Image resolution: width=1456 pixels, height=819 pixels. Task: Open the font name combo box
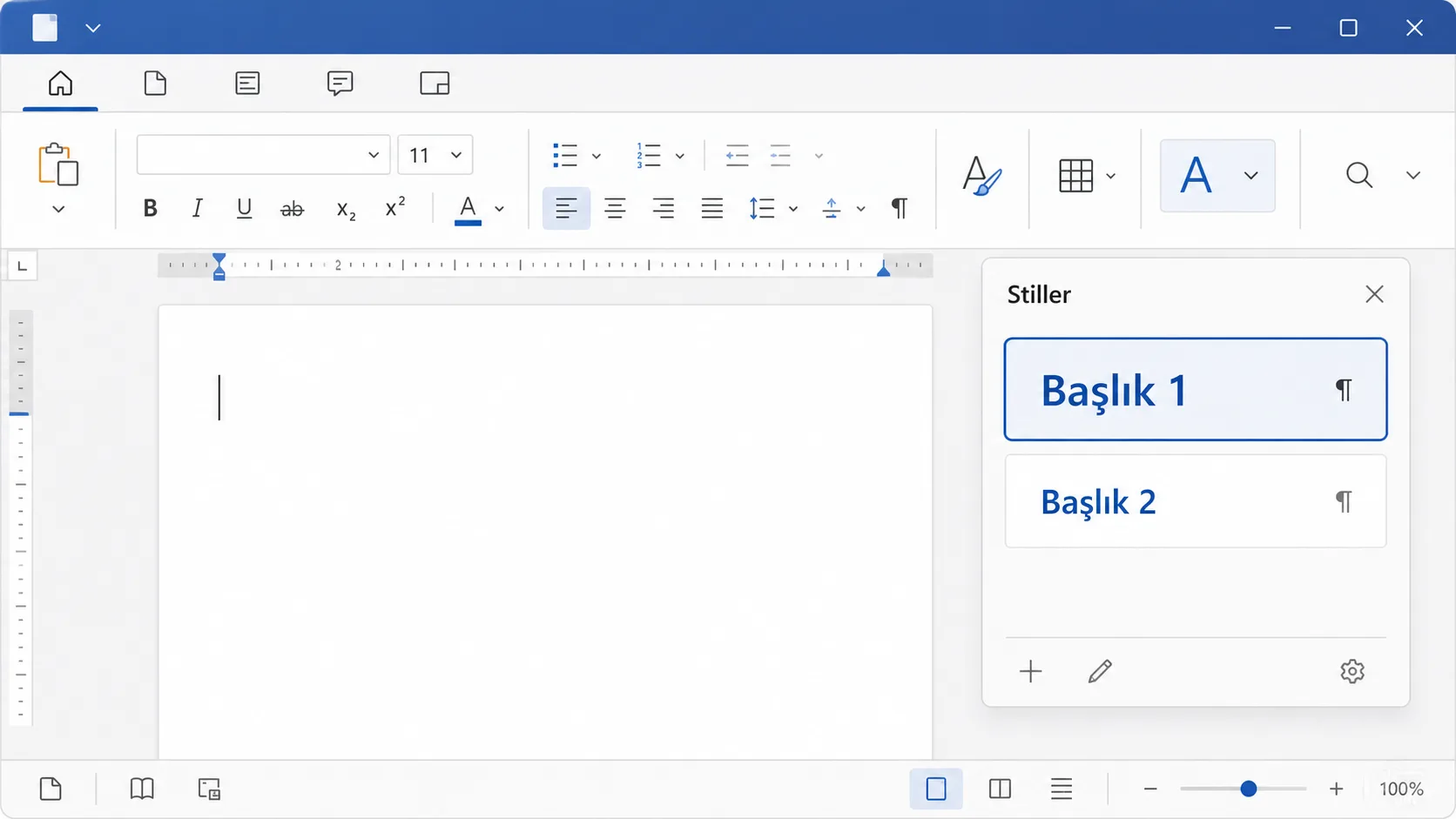[263, 155]
